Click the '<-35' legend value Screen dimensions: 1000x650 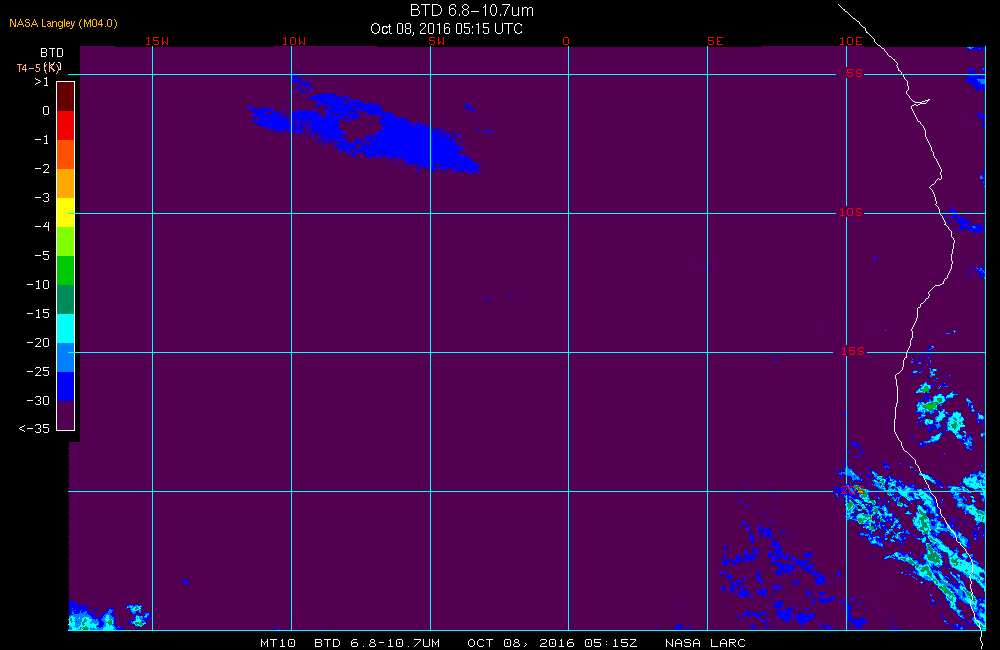point(34,429)
